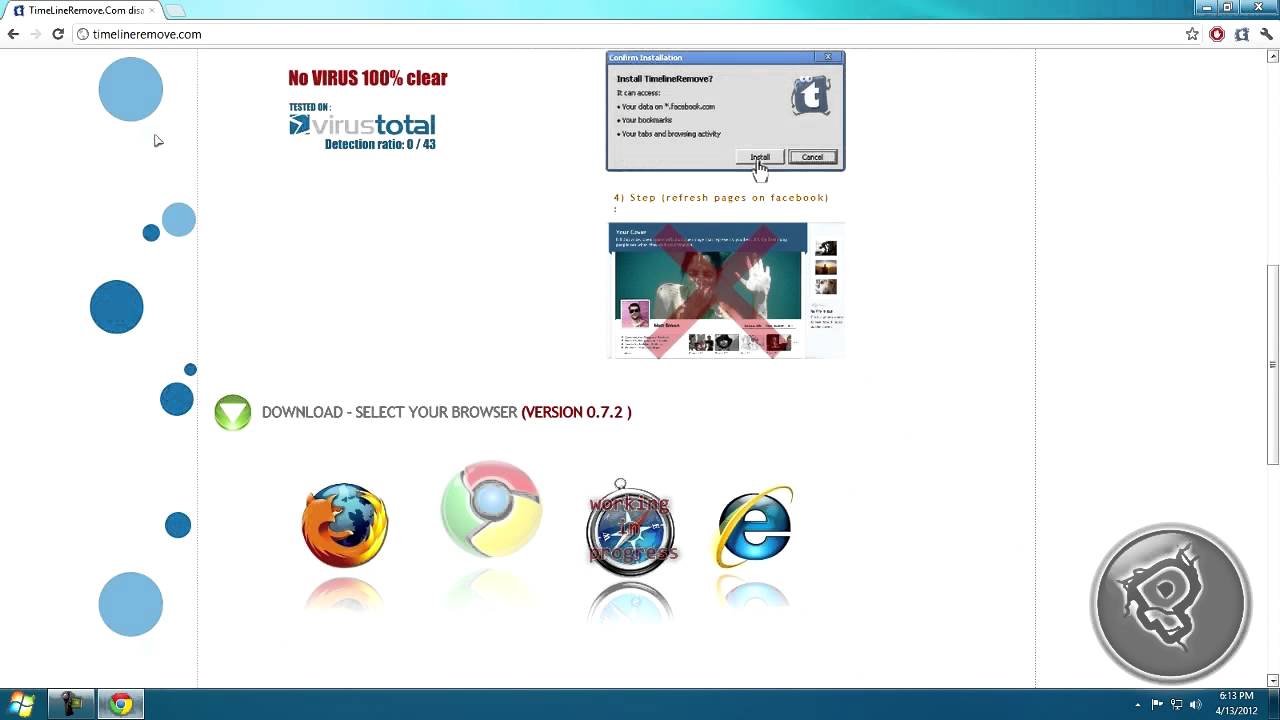Download the Firefox version of the extension
This screenshot has width=1280, height=720.
click(345, 525)
